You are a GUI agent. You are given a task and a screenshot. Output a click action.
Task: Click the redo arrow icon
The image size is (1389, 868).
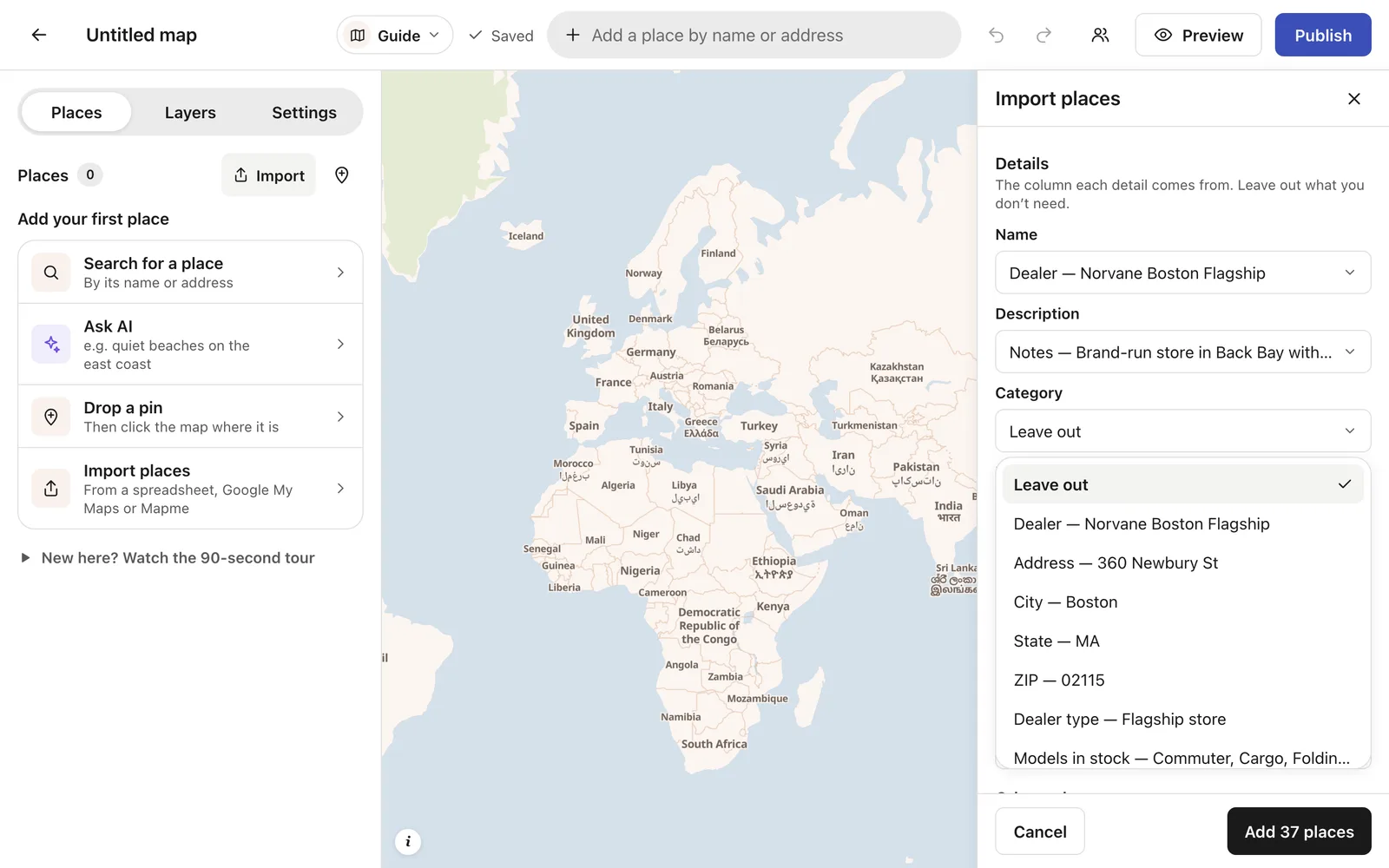1044,35
